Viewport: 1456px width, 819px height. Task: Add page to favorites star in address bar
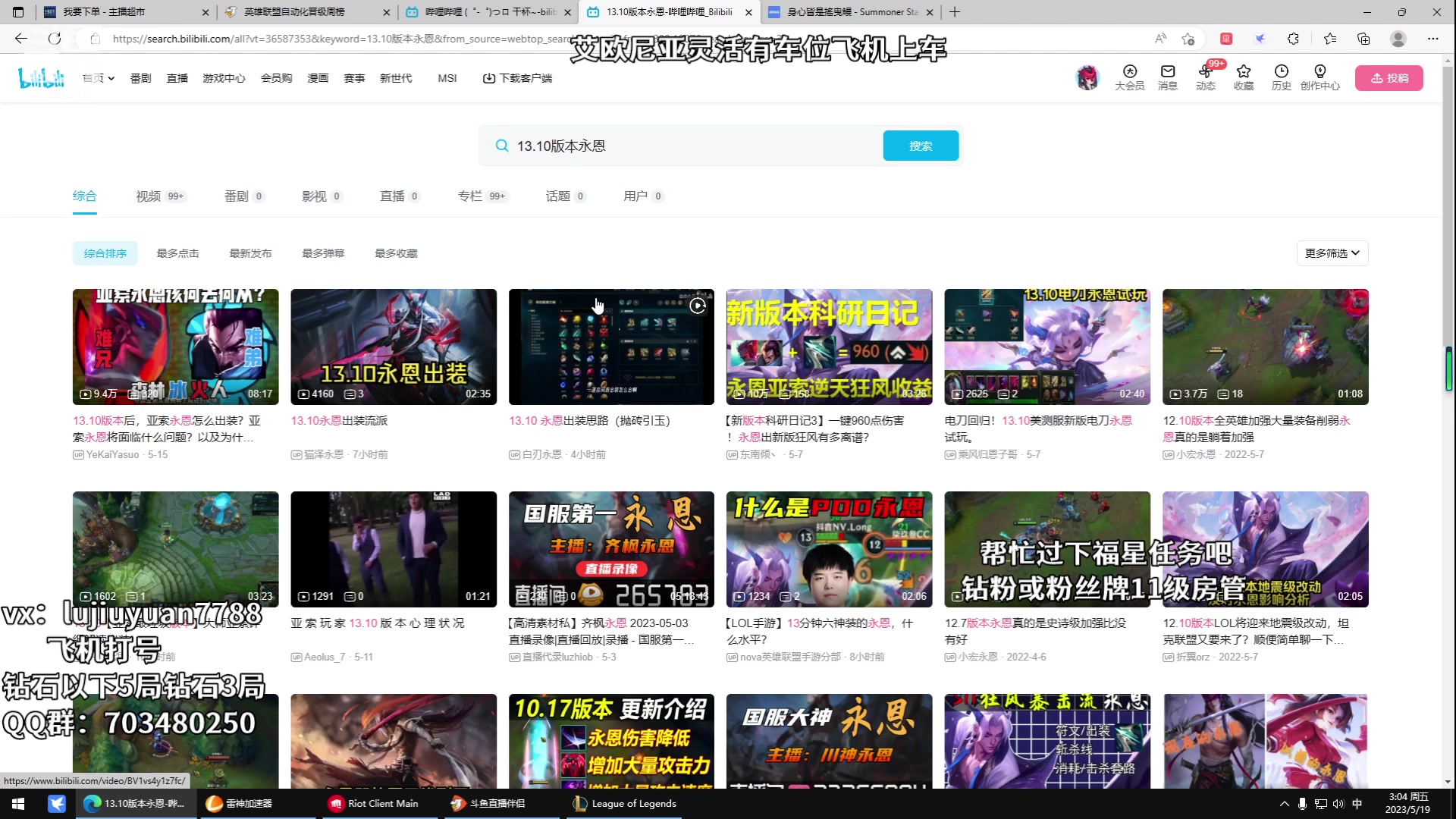pos(1188,39)
